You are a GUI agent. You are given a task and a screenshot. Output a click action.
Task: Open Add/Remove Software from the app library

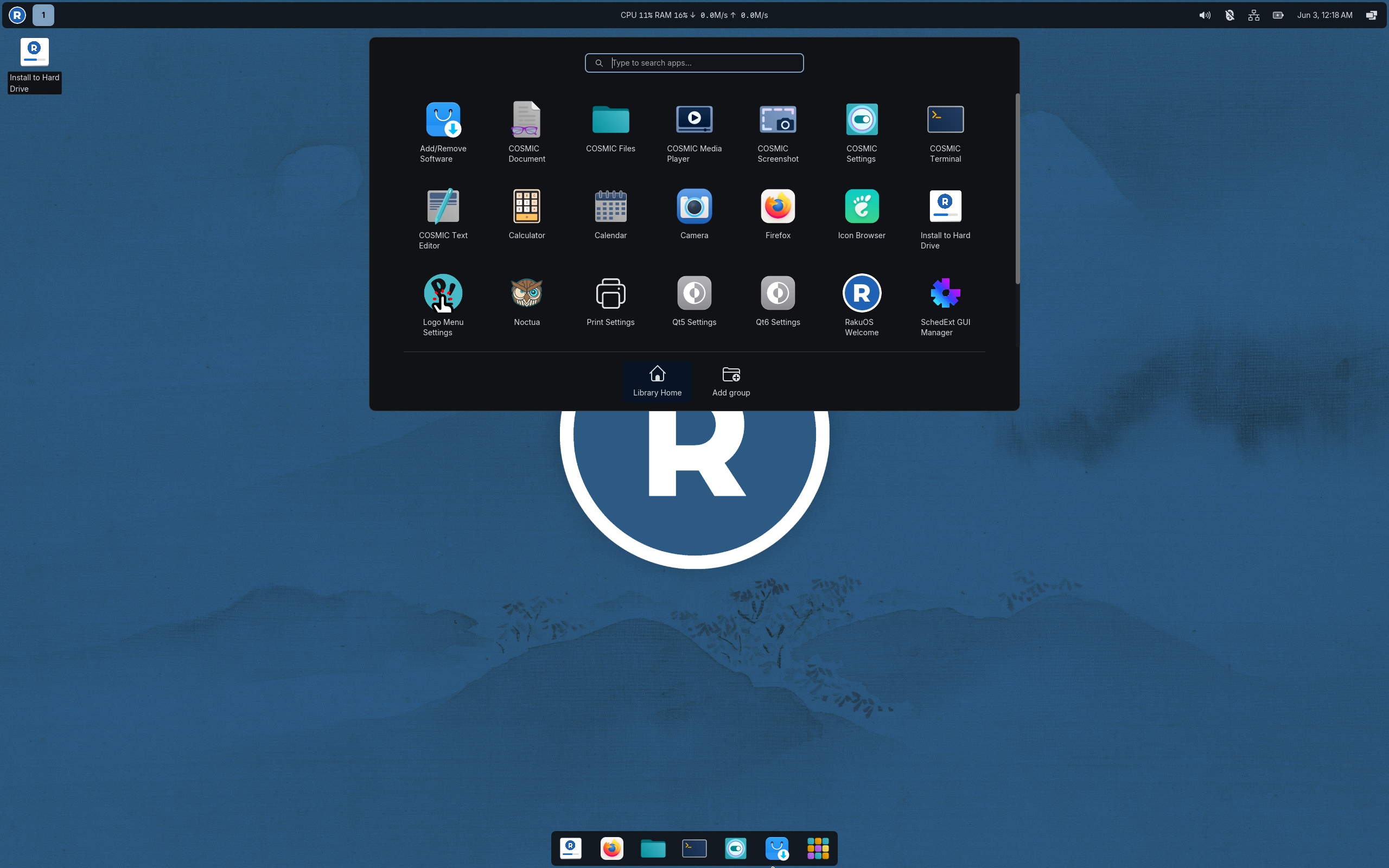[x=443, y=132]
